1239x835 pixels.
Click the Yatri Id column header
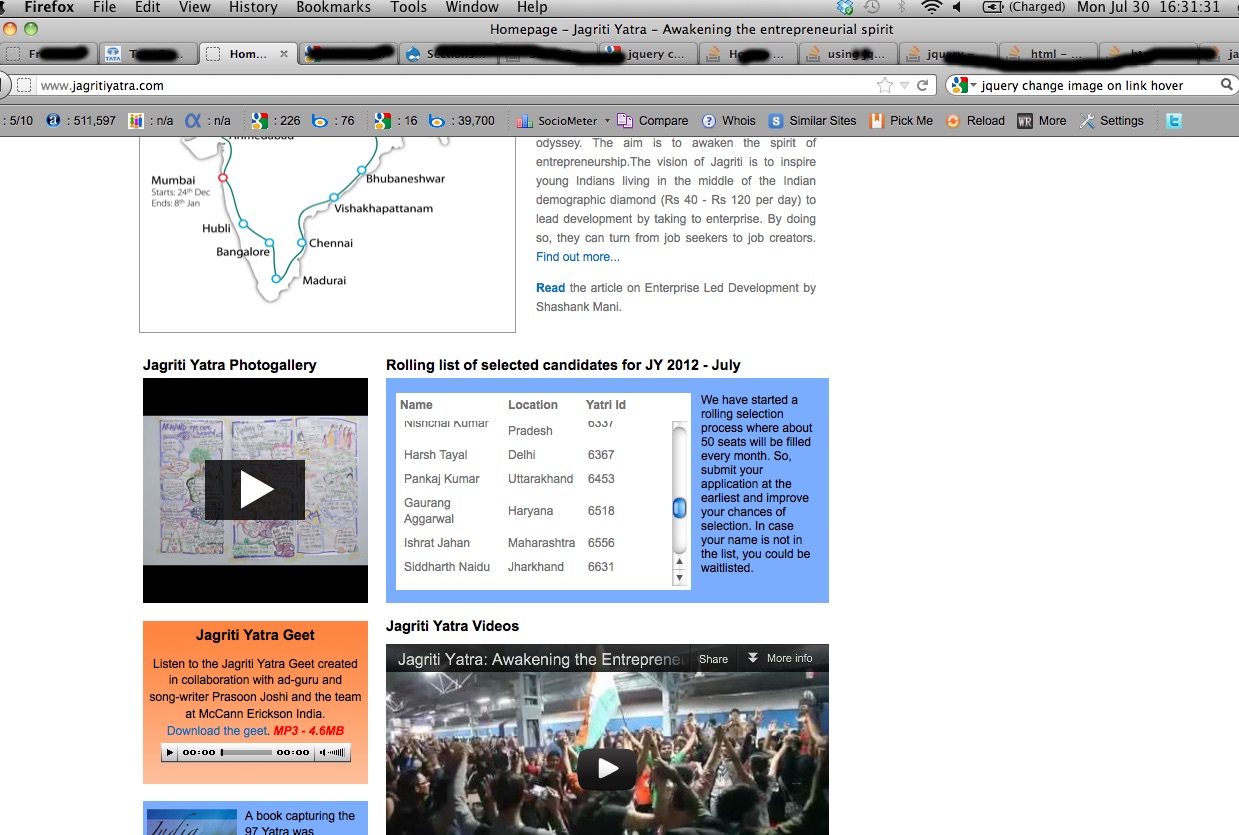point(606,405)
